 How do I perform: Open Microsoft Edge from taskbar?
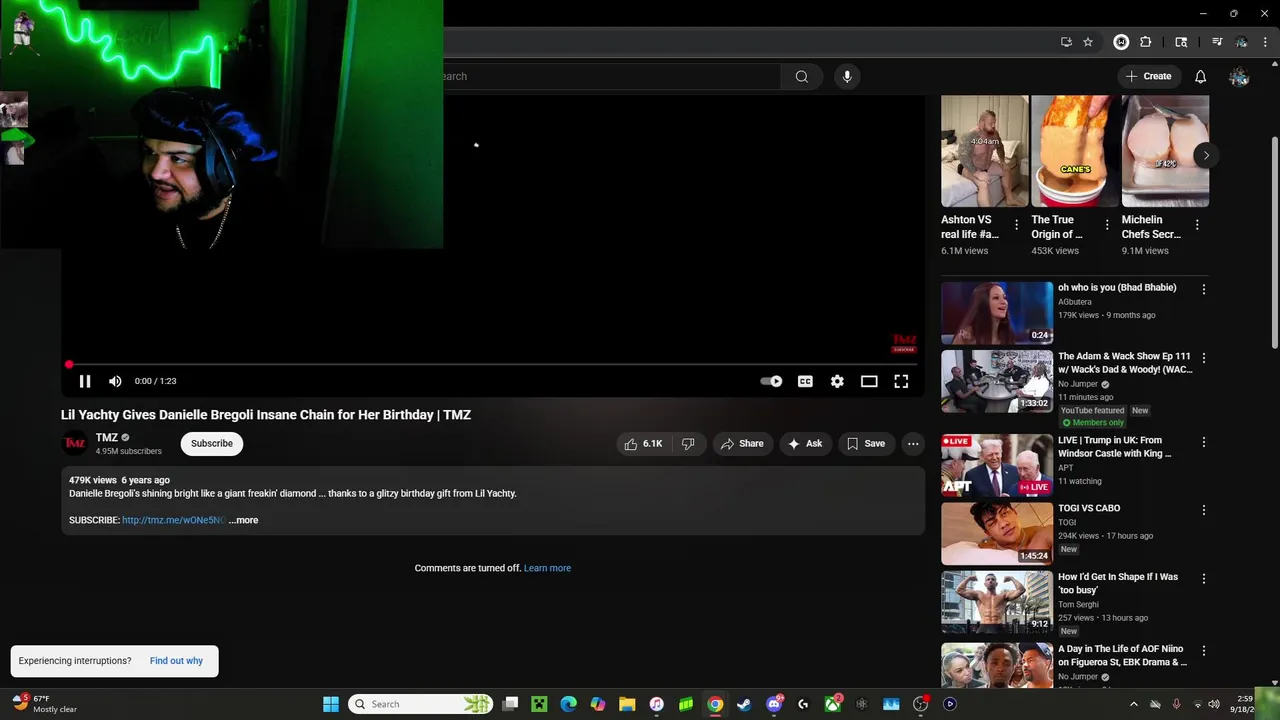568,704
